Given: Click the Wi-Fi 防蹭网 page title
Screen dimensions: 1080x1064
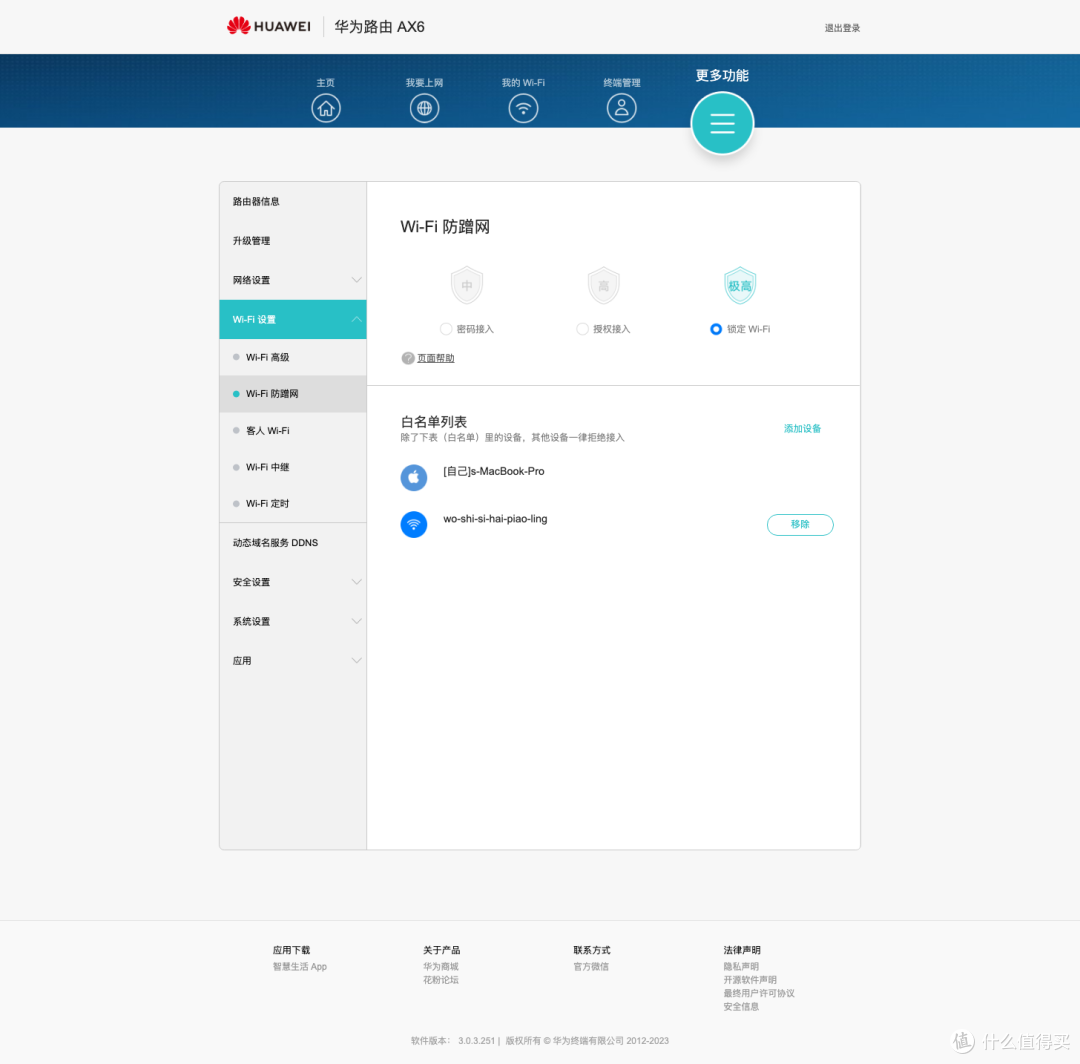Looking at the screenshot, I should click(445, 227).
